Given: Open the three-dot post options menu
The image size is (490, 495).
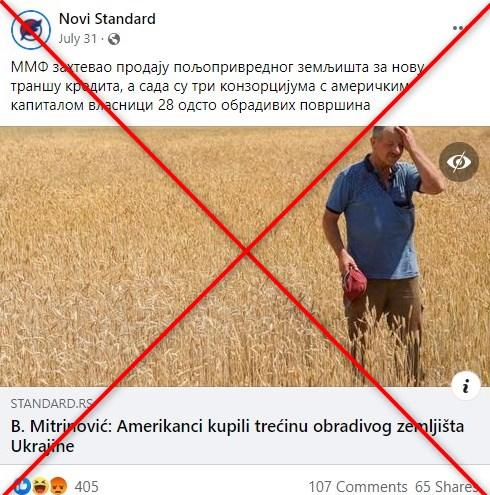Looking at the screenshot, I should pos(459,28).
